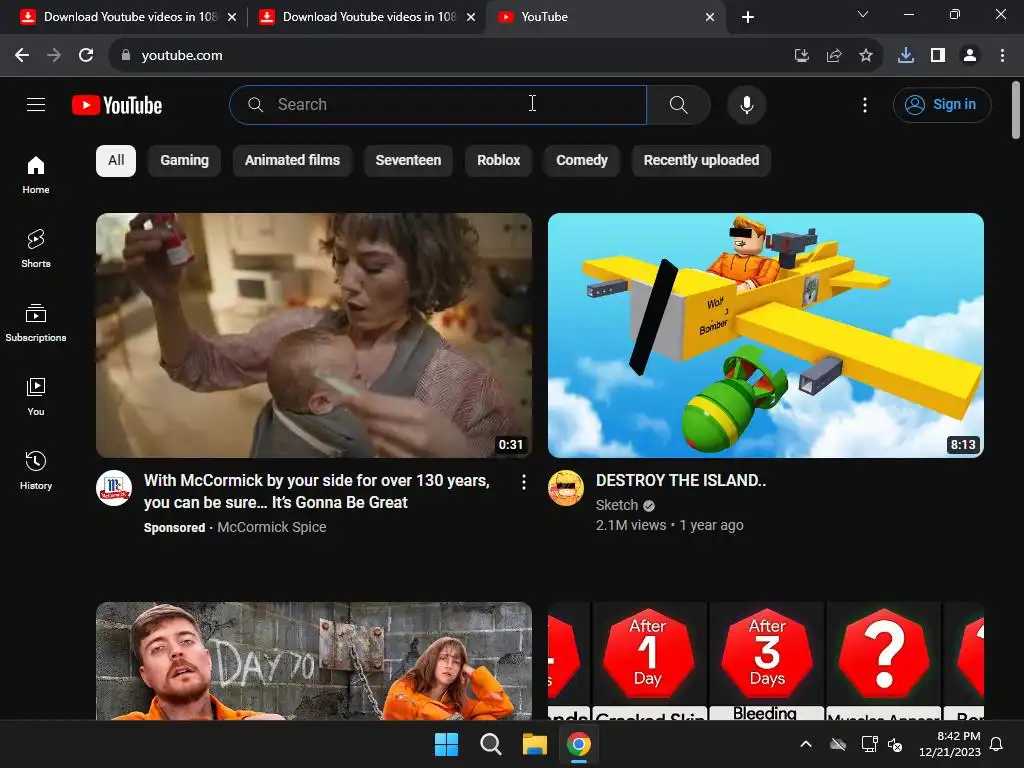Select the Seventeen filter chip
Viewport: 1024px width, 768px height.
408,161
